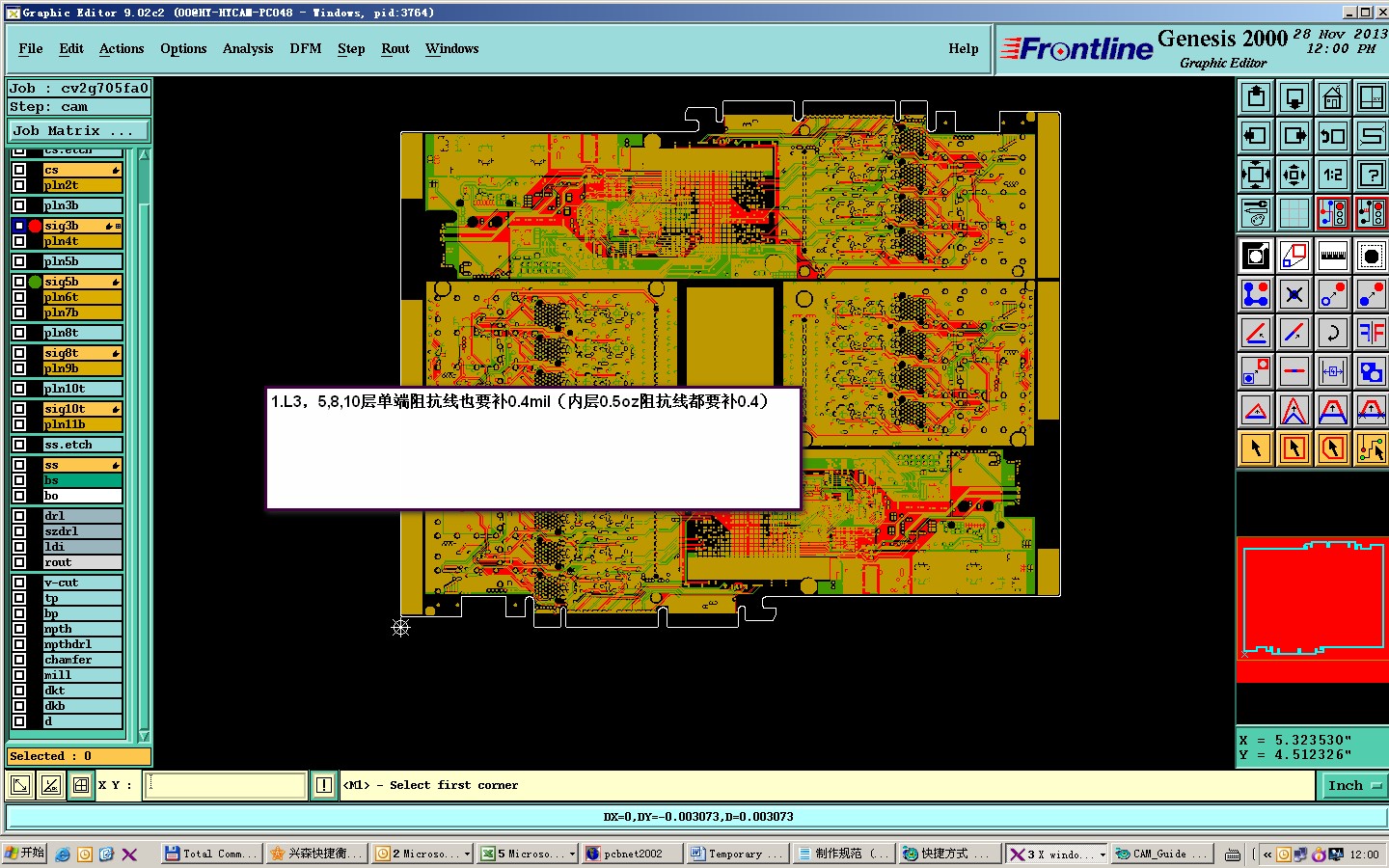Click the snap crosshair grid icon
Image resolution: width=1389 pixels, height=868 pixels.
pyautogui.click(x=81, y=785)
